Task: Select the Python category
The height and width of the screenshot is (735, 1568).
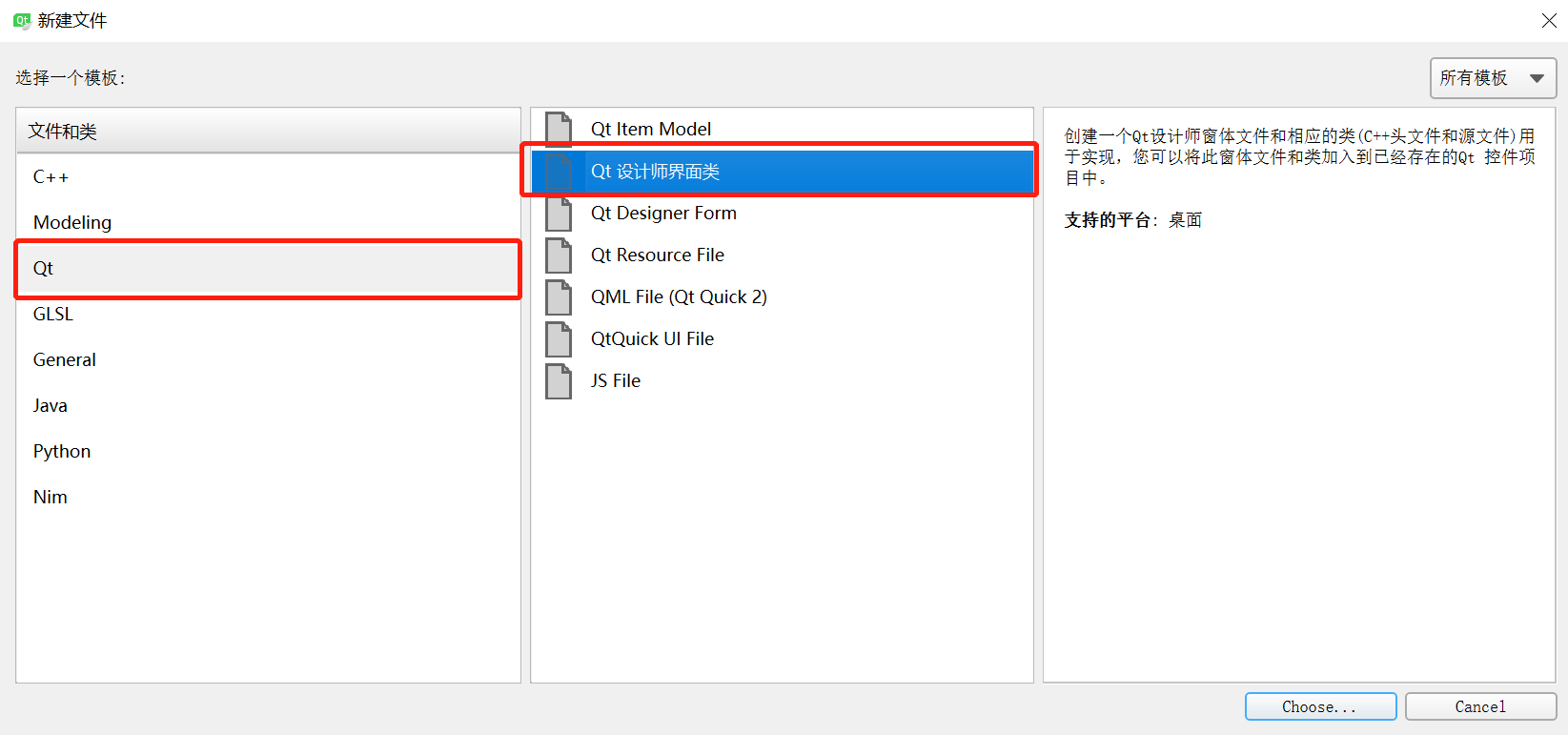Action: pyautogui.click(x=268, y=451)
